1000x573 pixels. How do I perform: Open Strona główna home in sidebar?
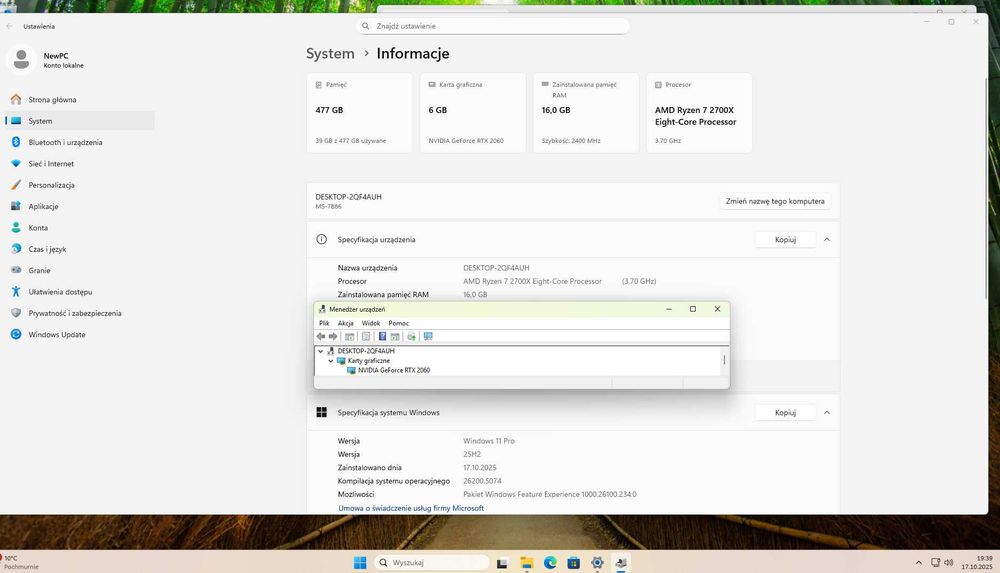coord(80,100)
